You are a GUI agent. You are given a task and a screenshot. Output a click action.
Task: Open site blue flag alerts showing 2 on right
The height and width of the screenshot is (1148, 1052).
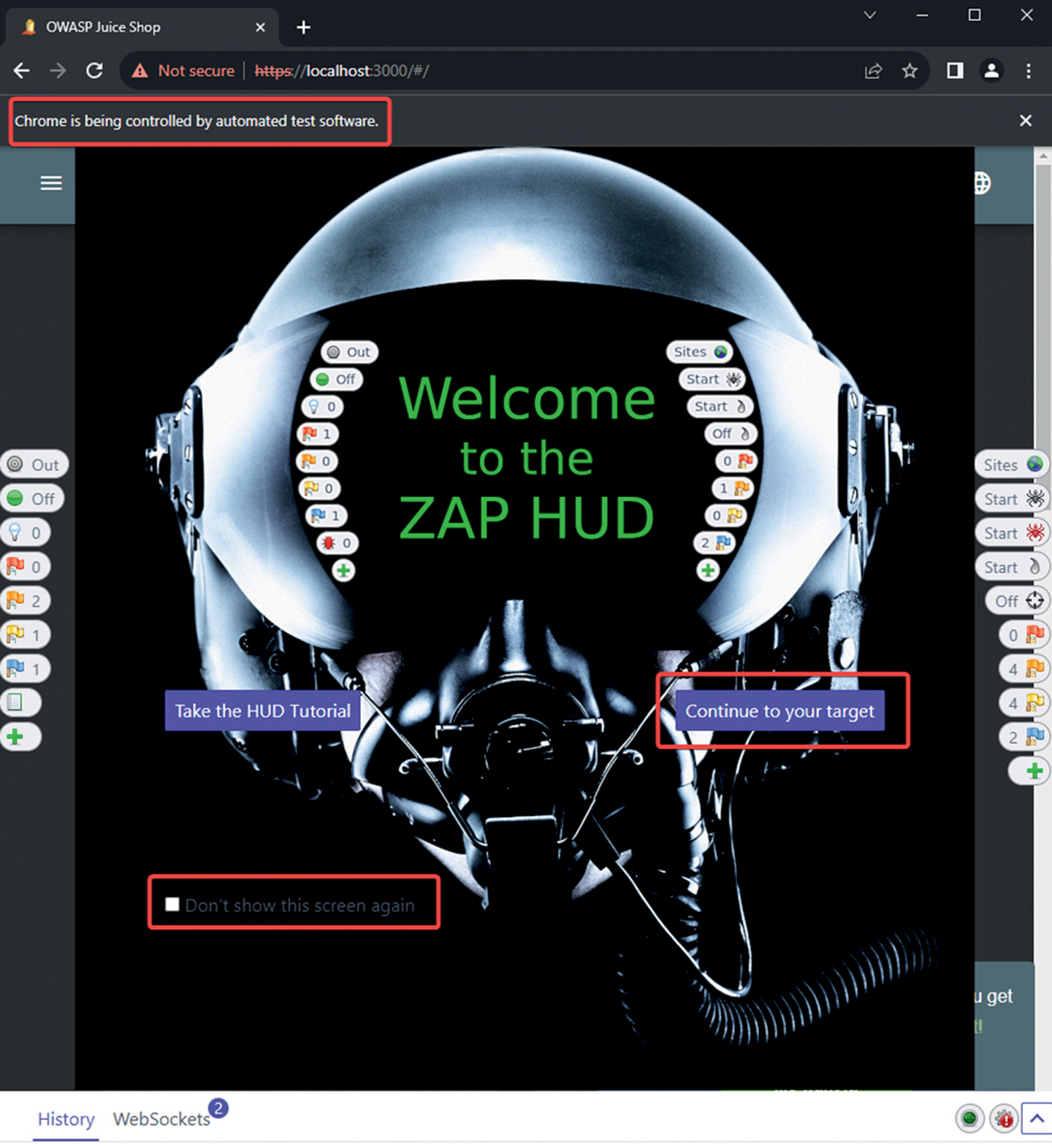1024,737
